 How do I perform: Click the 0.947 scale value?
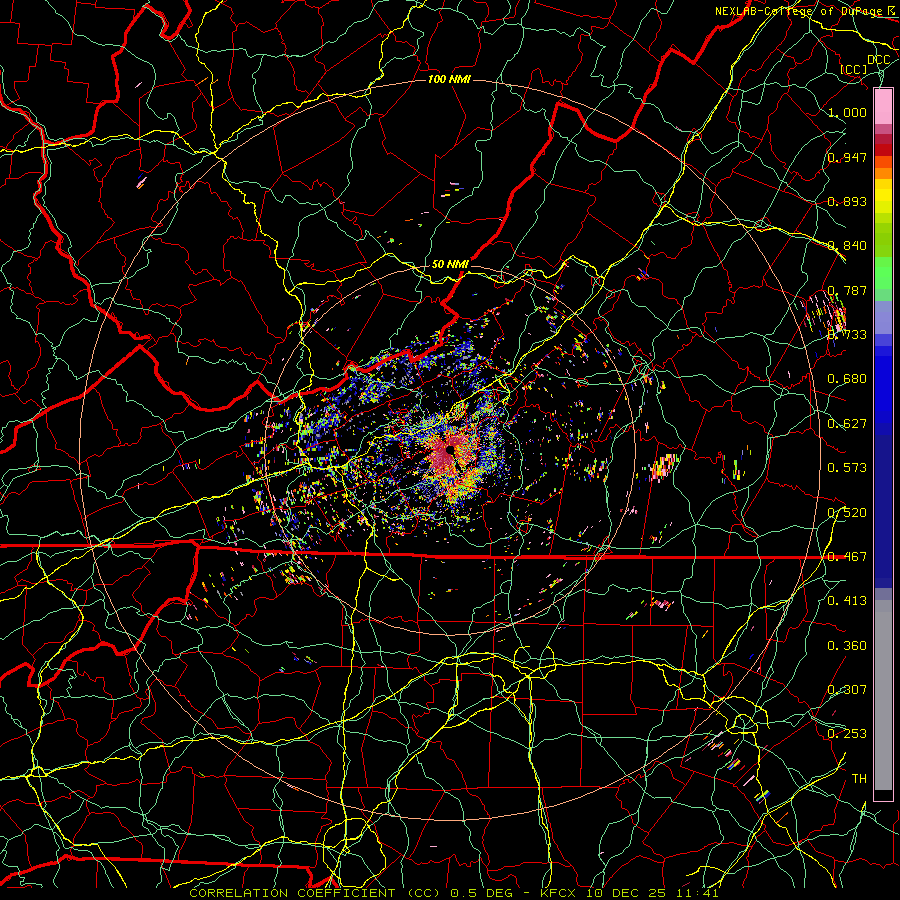847,157
